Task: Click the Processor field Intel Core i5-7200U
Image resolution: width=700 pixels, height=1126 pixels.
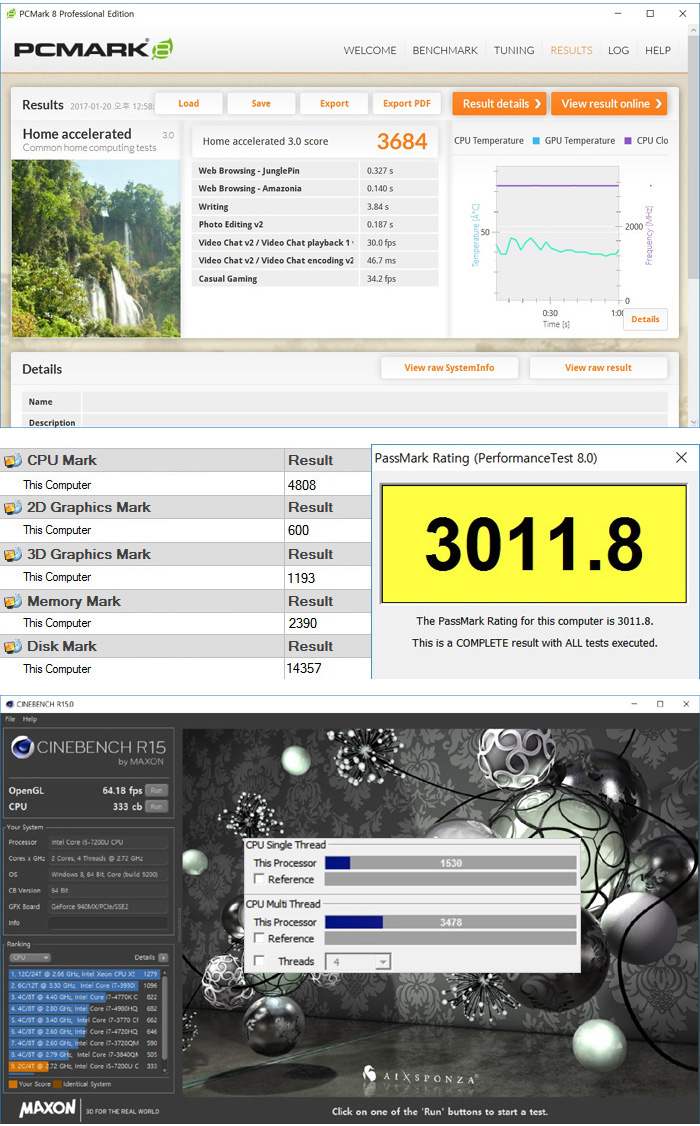Action: coord(108,842)
